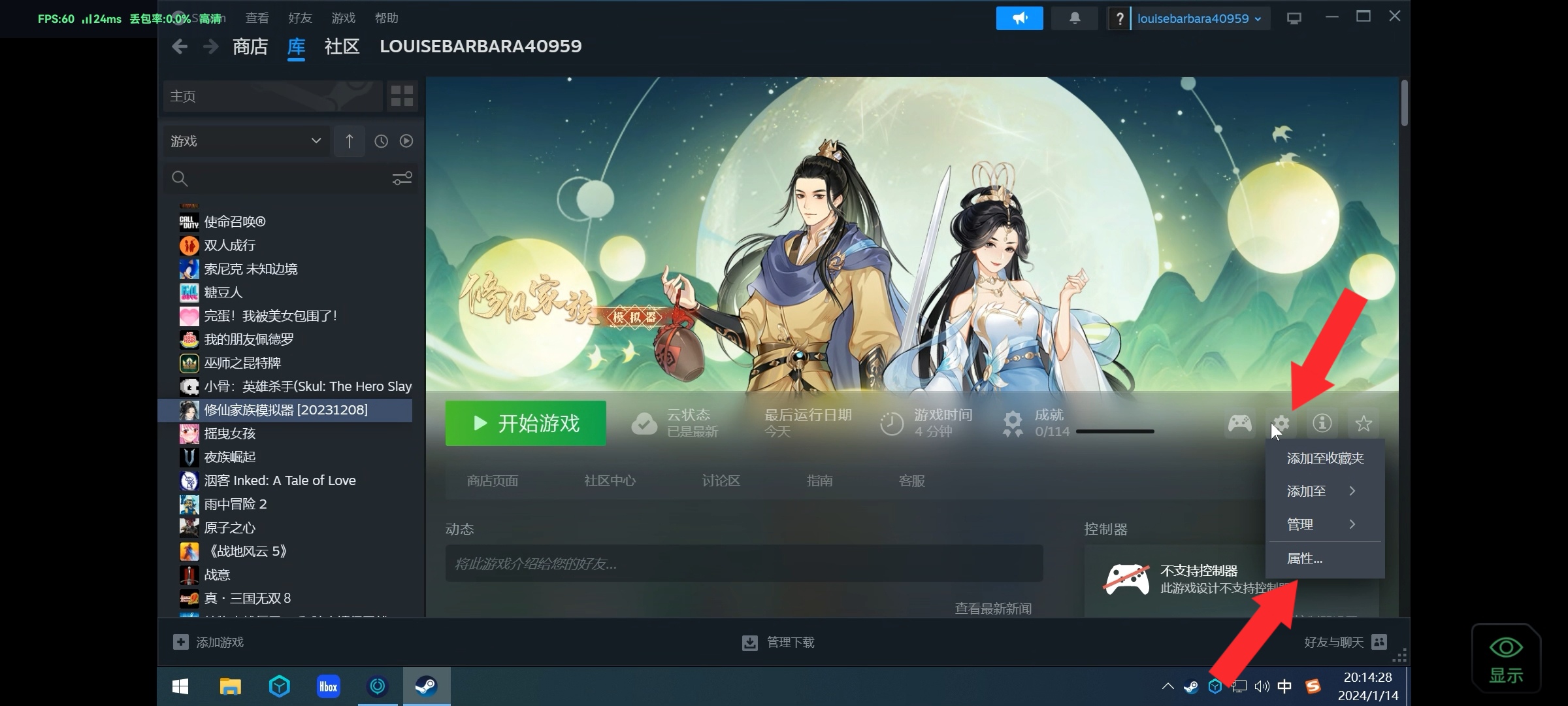Click the question mark help icon

tap(1119, 18)
